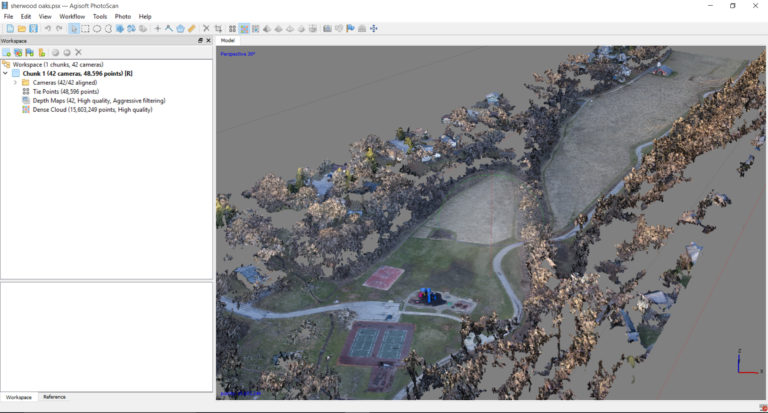
Task: Choose the Rectangle Selection tool
Action: [85, 28]
